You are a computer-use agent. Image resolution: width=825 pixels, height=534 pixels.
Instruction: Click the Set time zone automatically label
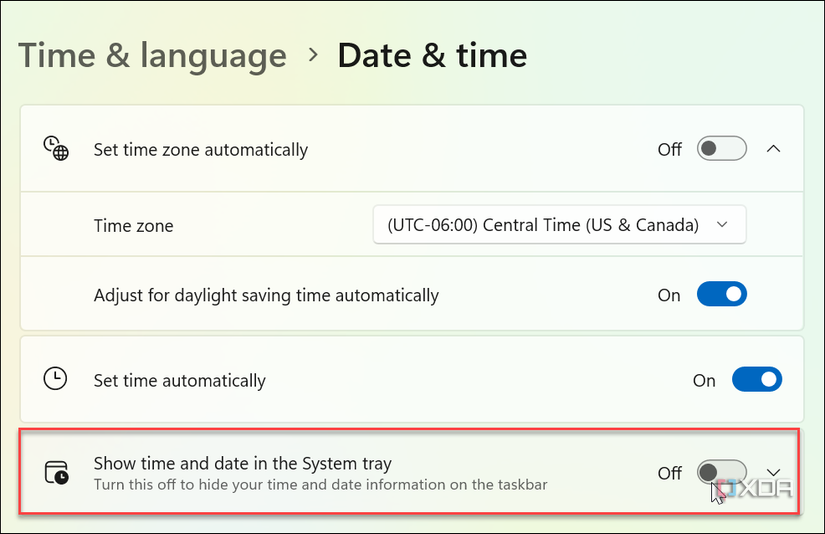[x=200, y=150]
